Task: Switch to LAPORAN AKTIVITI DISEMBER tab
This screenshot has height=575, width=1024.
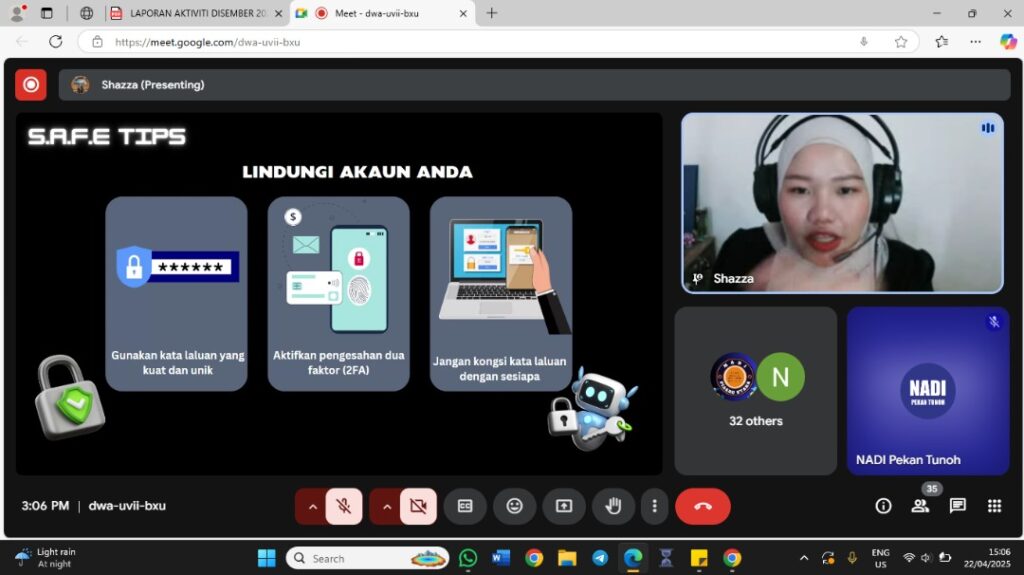Action: (x=190, y=13)
